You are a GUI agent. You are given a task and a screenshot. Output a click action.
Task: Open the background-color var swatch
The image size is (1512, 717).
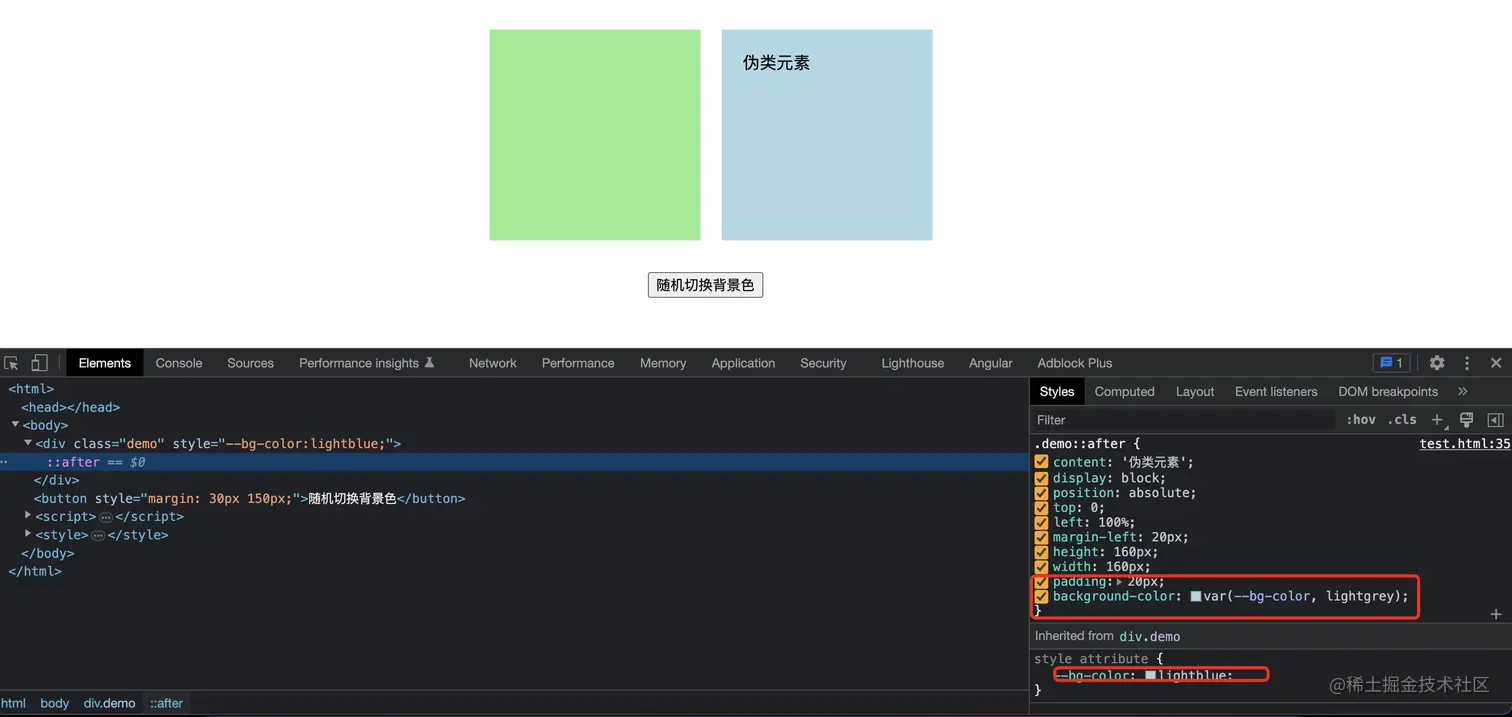click(1196, 597)
